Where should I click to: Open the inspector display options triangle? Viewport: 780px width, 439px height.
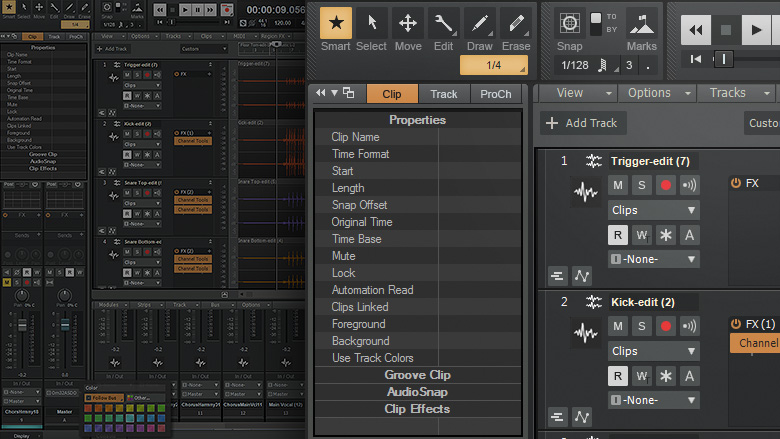click(335, 93)
